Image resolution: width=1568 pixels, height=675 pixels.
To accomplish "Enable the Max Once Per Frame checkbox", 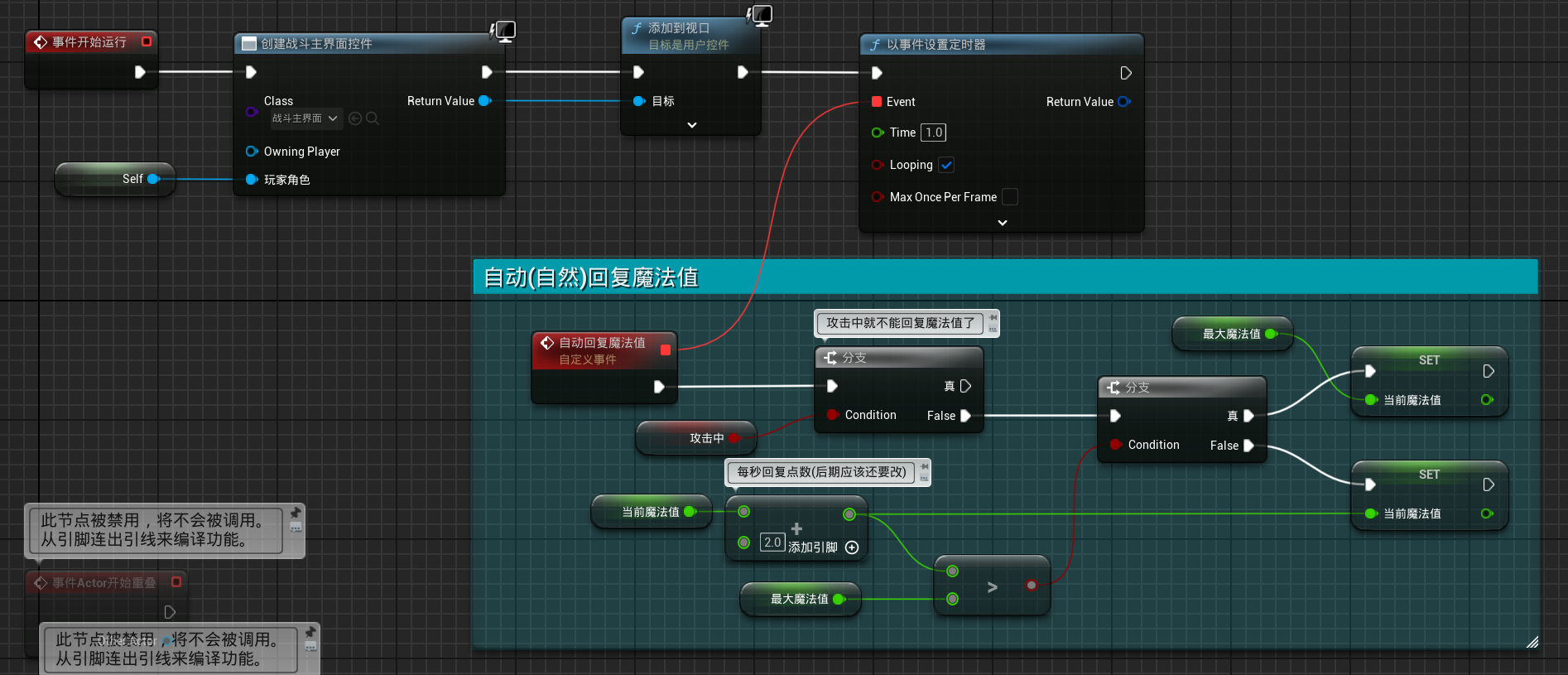I will coord(1009,197).
